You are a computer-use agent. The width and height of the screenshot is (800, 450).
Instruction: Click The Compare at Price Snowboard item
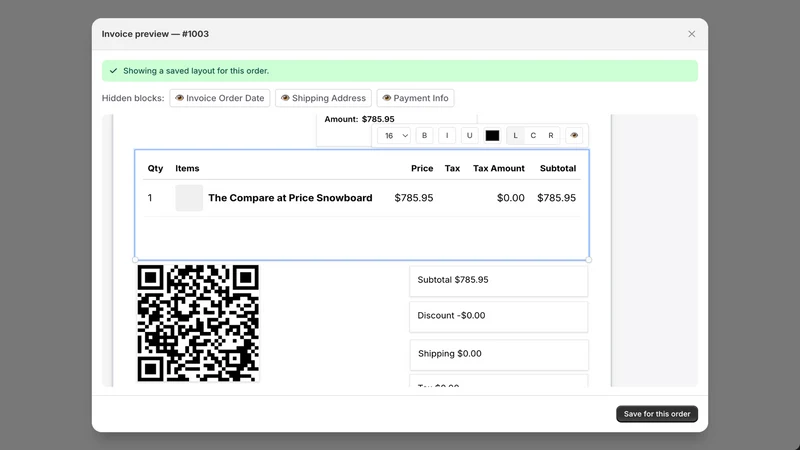tap(290, 198)
